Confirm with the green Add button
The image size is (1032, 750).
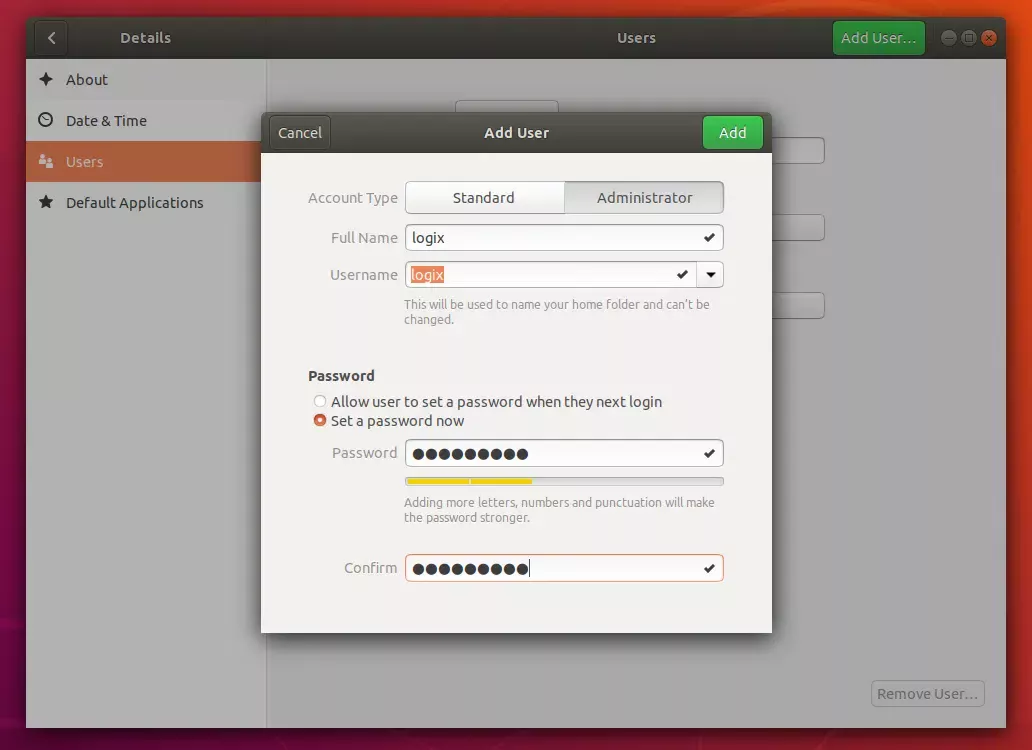733,133
